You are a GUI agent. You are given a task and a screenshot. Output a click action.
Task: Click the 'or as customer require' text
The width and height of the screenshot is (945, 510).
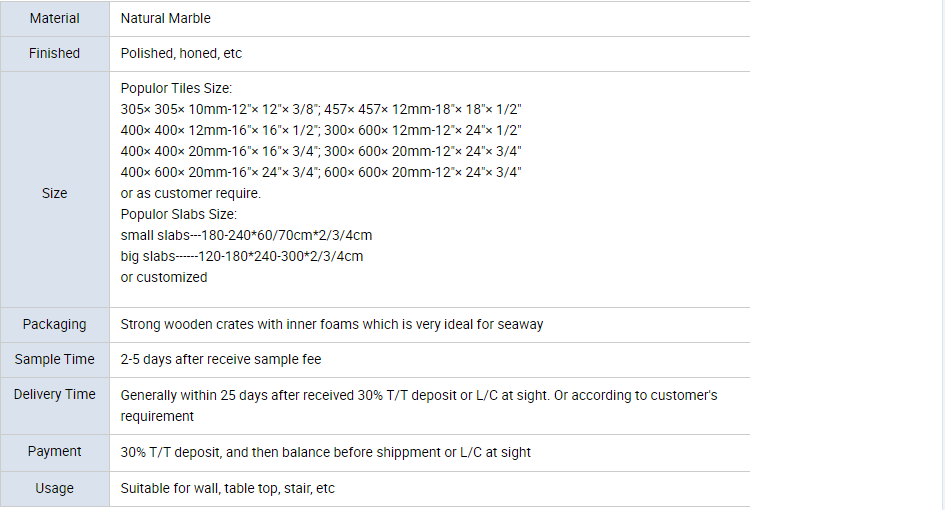[190, 194]
